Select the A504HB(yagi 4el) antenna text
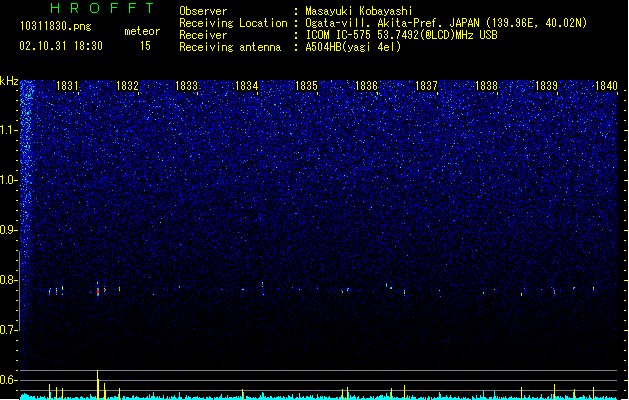 [x=353, y=47]
